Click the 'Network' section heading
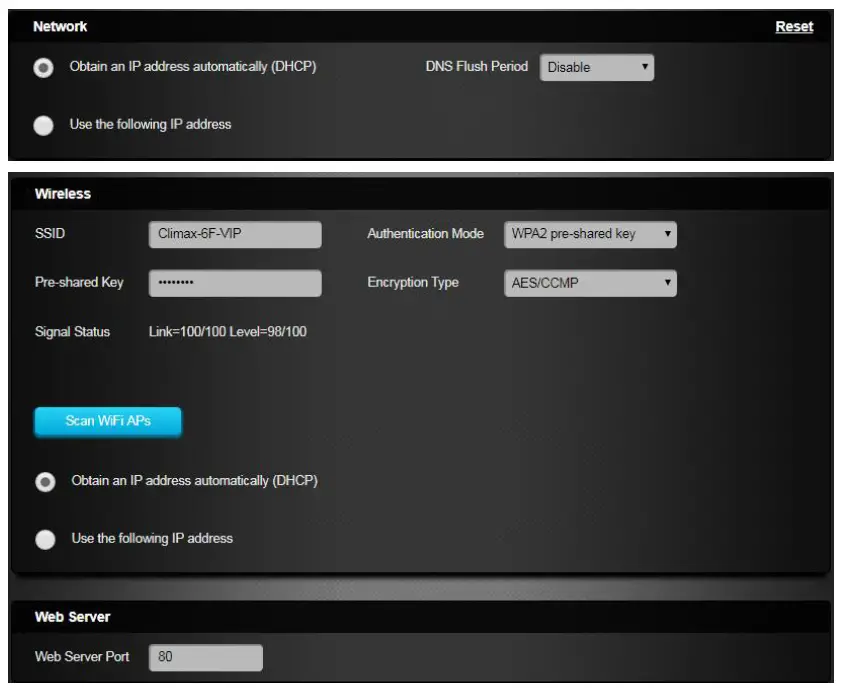 pyautogui.click(x=60, y=26)
